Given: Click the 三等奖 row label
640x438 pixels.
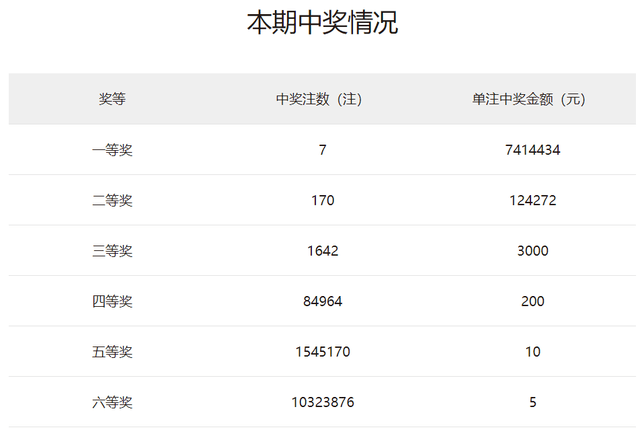Looking at the screenshot, I should pos(112,251).
